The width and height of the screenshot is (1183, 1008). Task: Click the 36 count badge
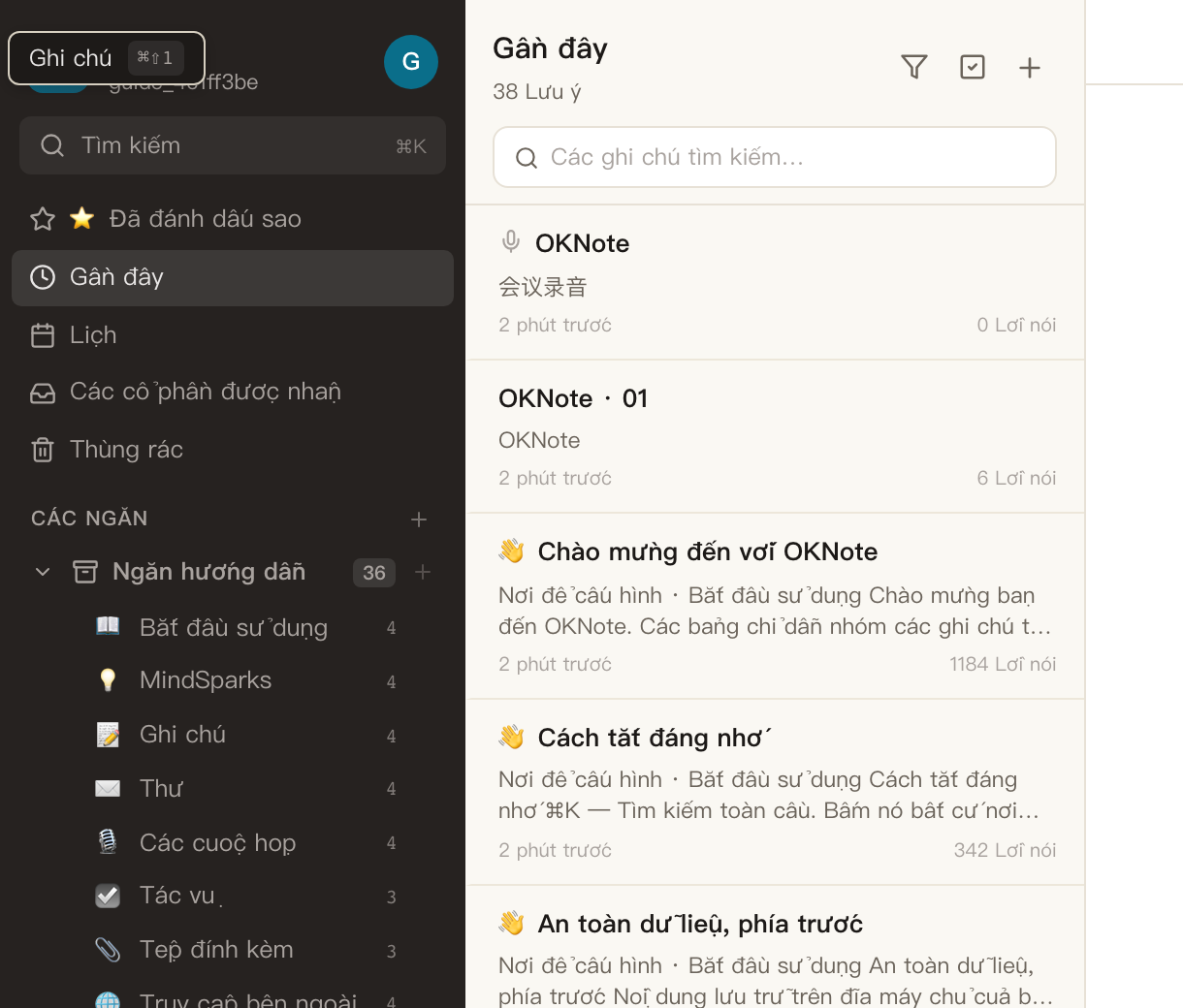click(374, 573)
